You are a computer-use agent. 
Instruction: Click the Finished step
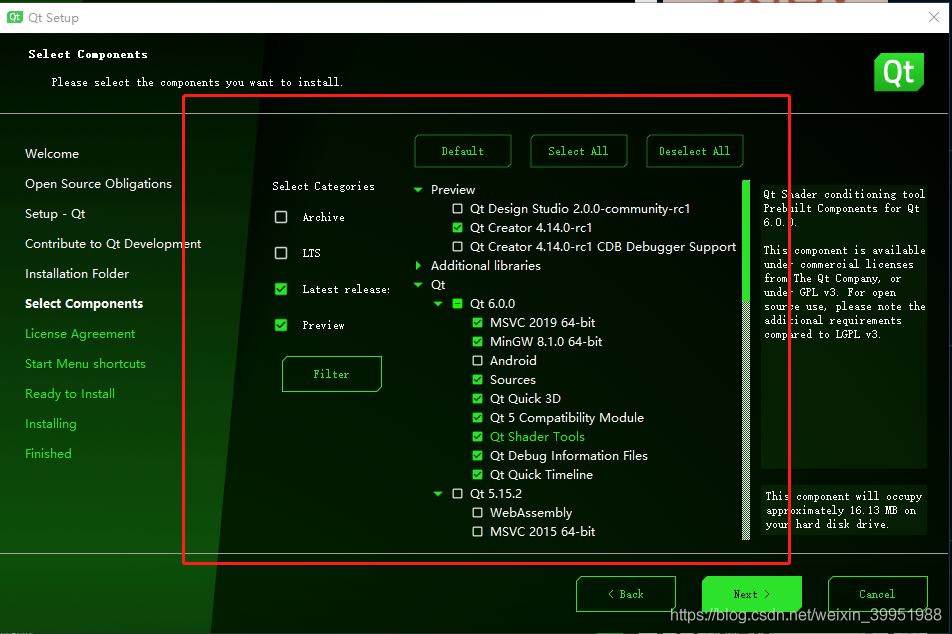[48, 454]
